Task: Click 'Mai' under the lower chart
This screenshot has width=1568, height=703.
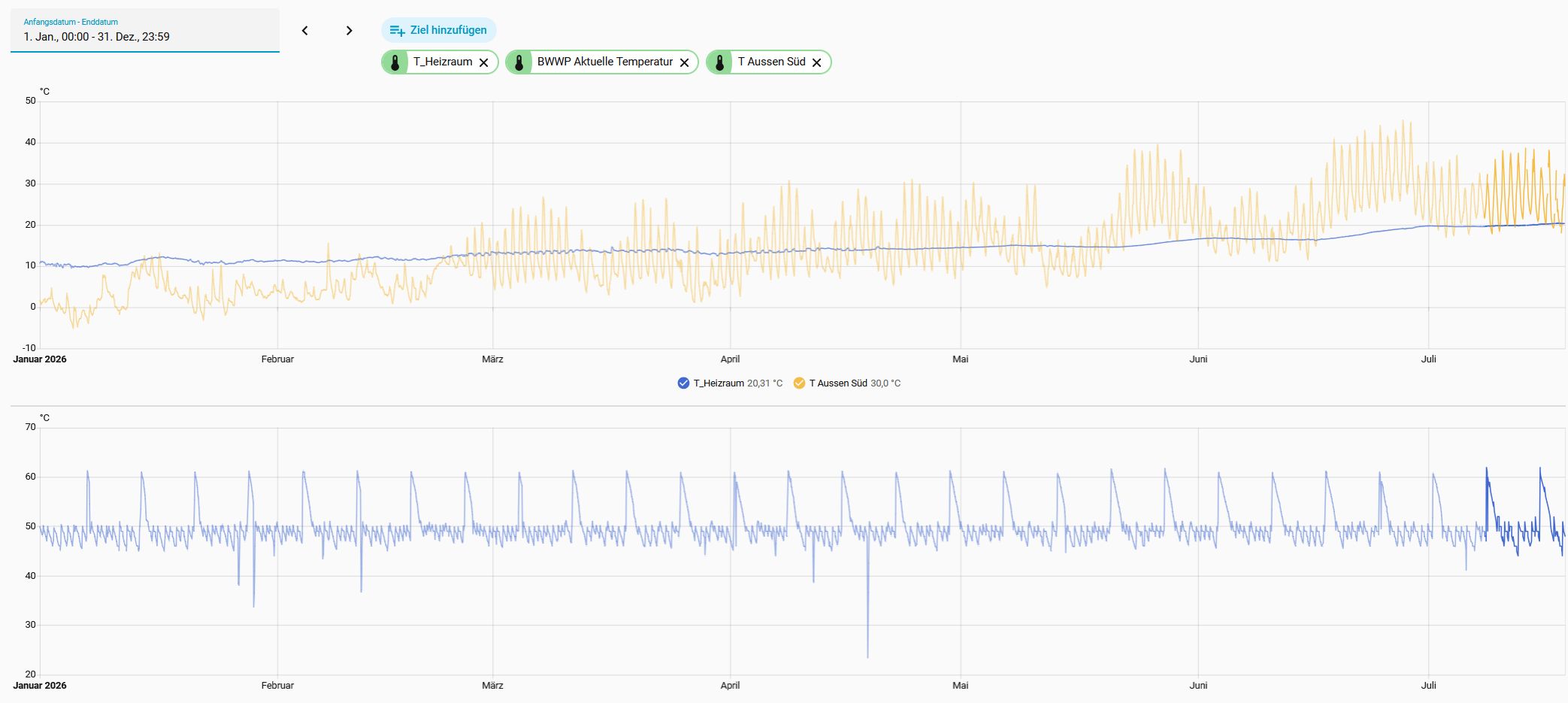Action: (x=961, y=686)
